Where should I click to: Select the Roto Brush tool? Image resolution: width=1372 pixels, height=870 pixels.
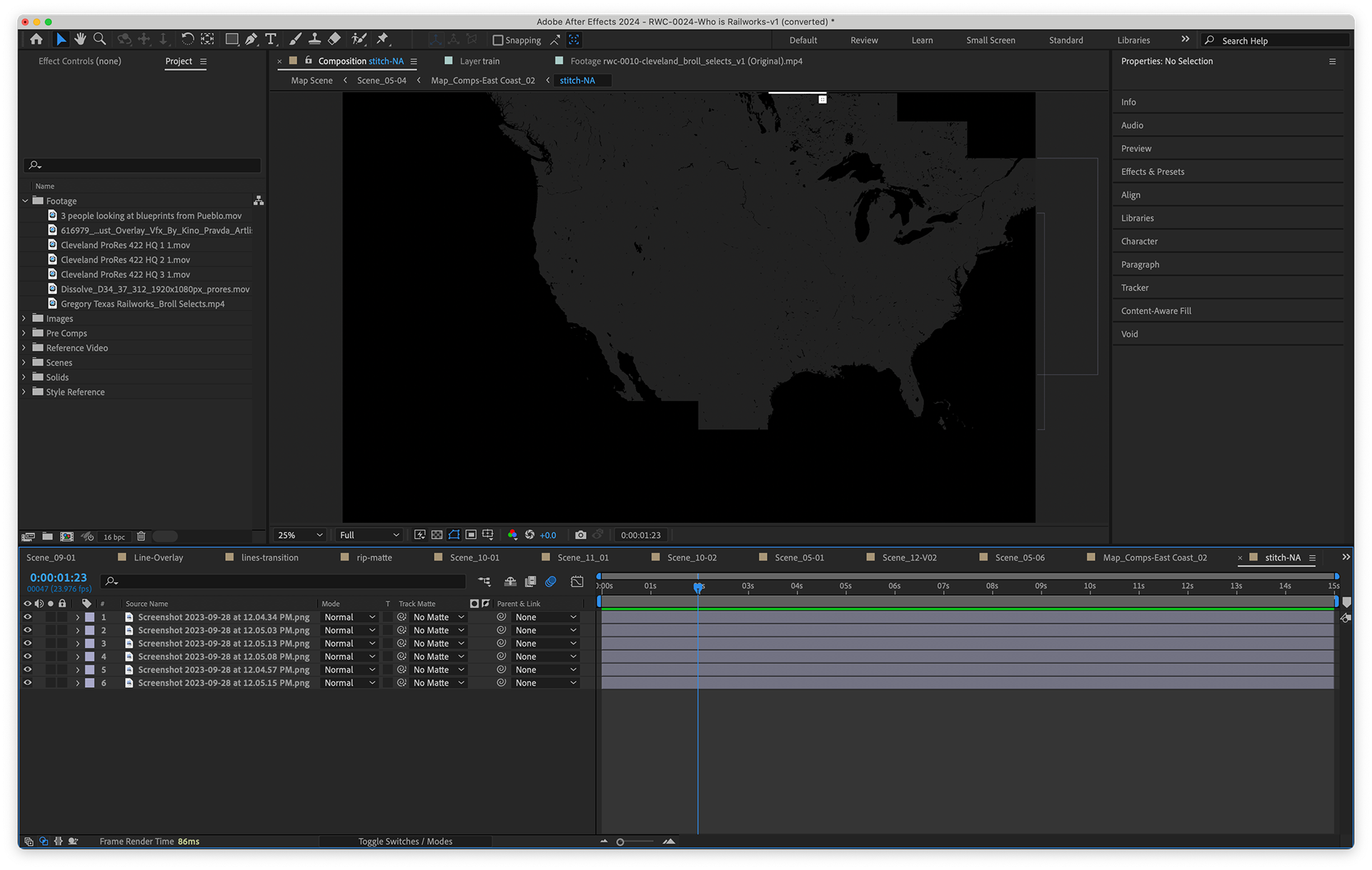[359, 39]
